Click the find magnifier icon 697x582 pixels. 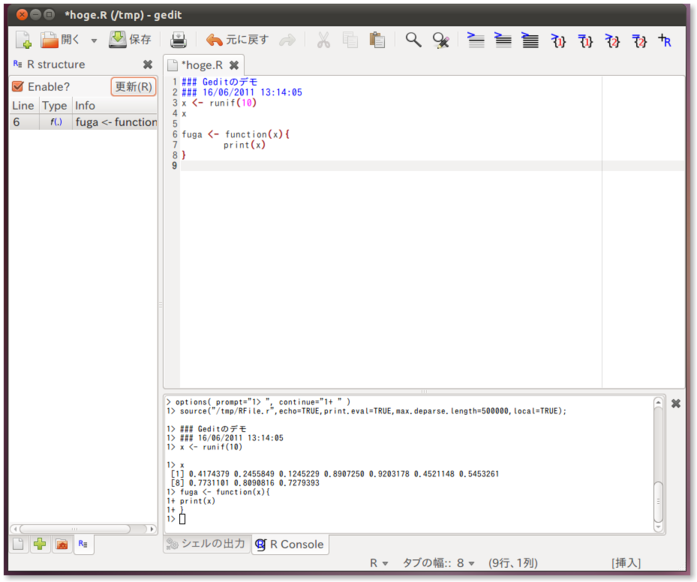pyautogui.click(x=413, y=40)
